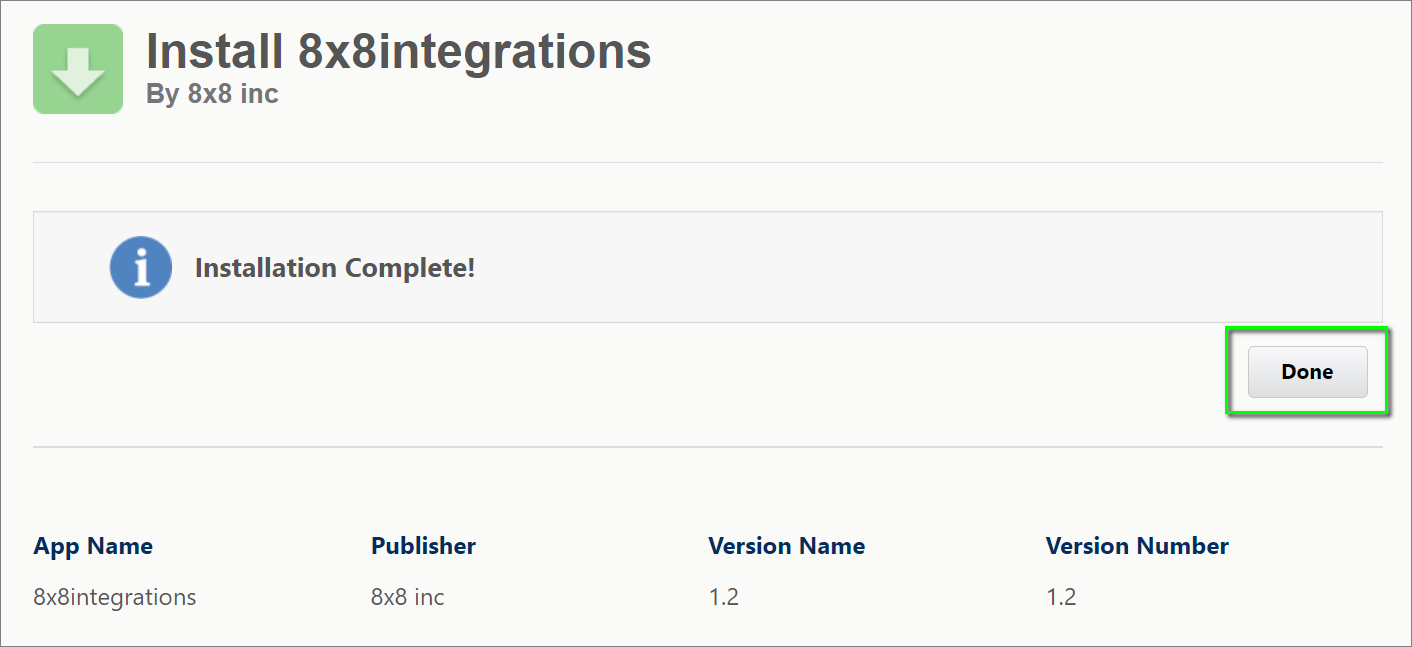Click the Publisher column header
This screenshot has height=647, width=1412.
(423, 546)
